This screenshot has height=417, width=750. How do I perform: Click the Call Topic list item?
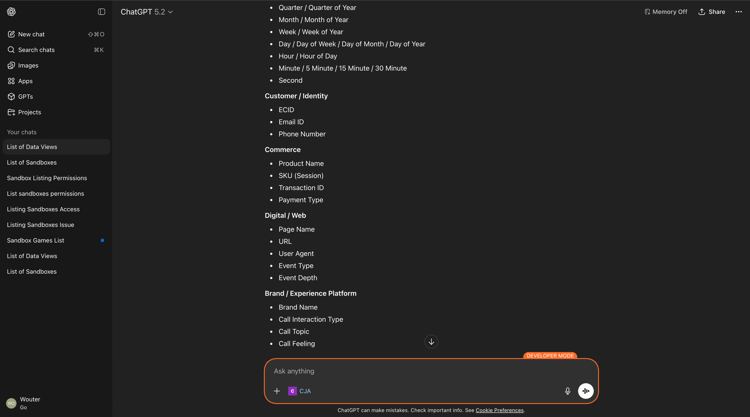click(294, 332)
